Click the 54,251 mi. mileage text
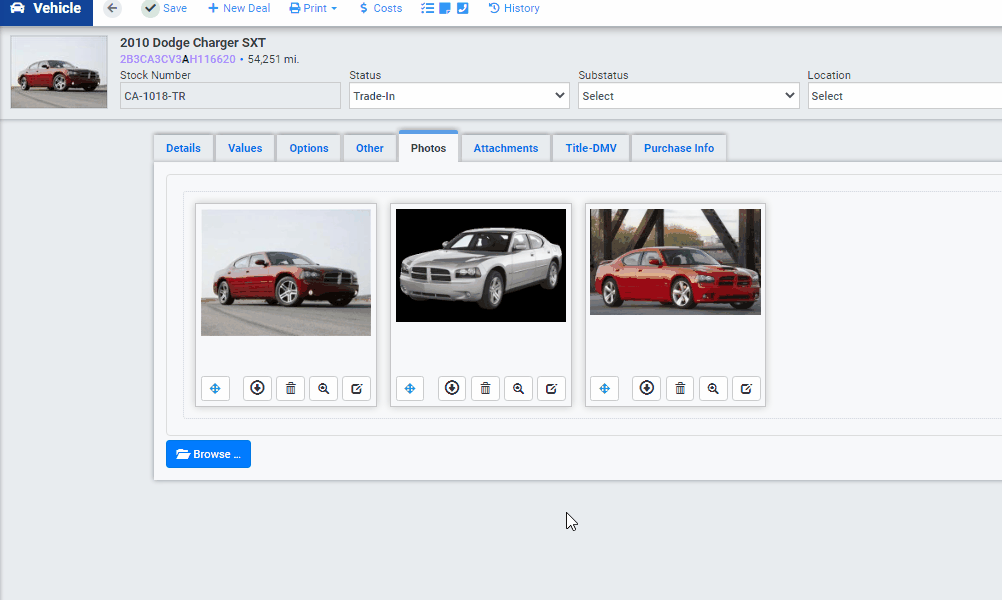The height and width of the screenshot is (600, 1002). (274, 59)
